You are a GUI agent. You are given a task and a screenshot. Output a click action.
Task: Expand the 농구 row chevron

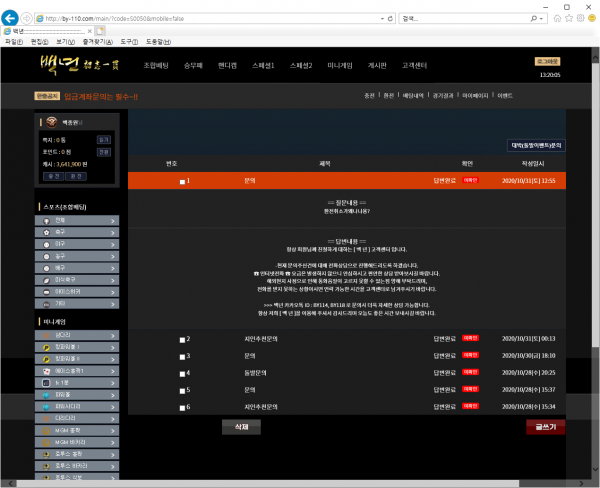pos(112,256)
